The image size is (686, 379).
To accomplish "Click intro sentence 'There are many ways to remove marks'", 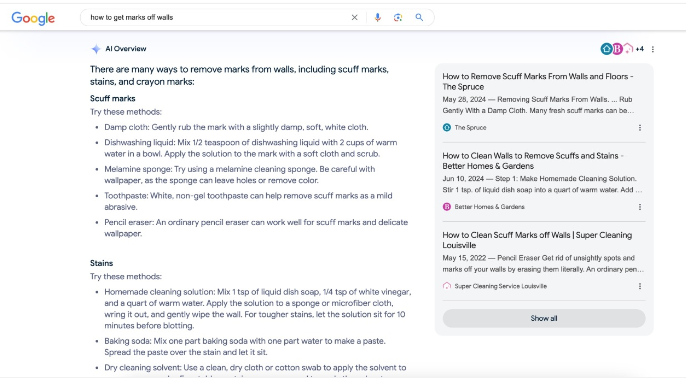I will 239,75.
